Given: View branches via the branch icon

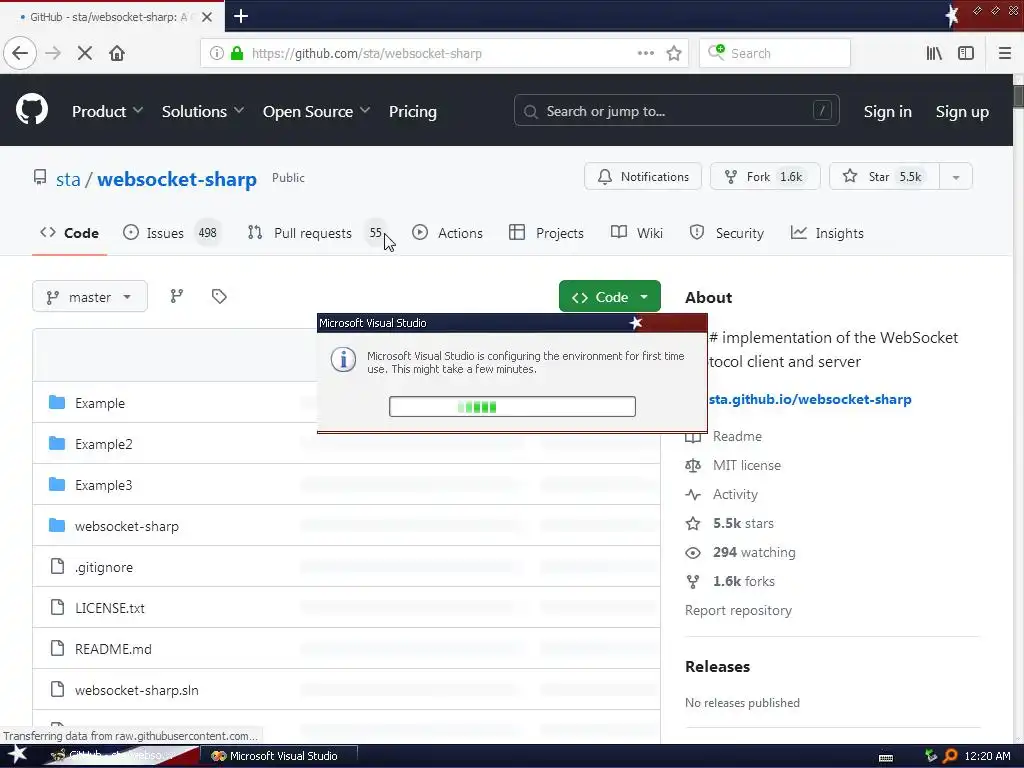Looking at the screenshot, I should 176,296.
